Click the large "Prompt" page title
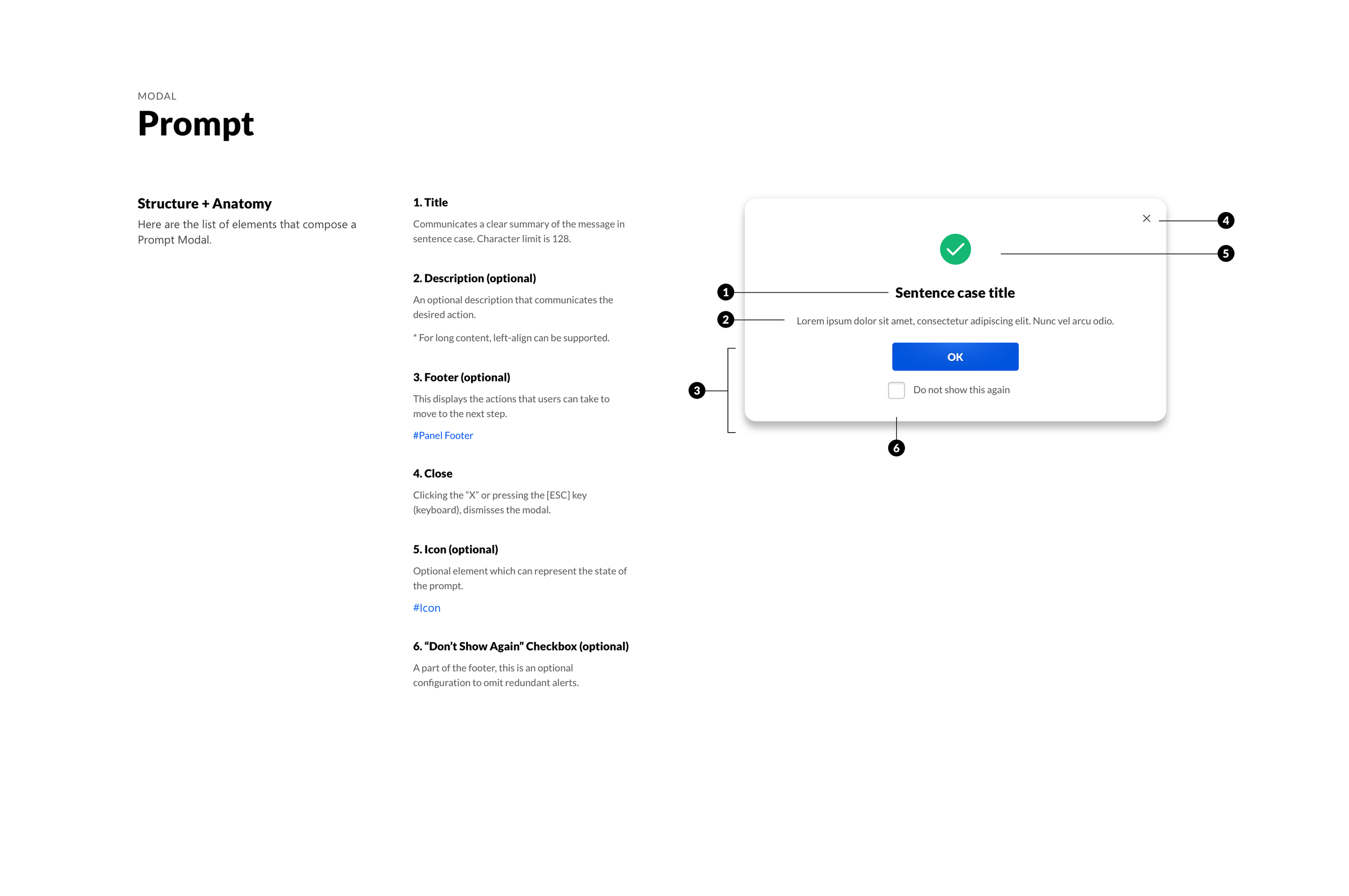 click(x=195, y=124)
